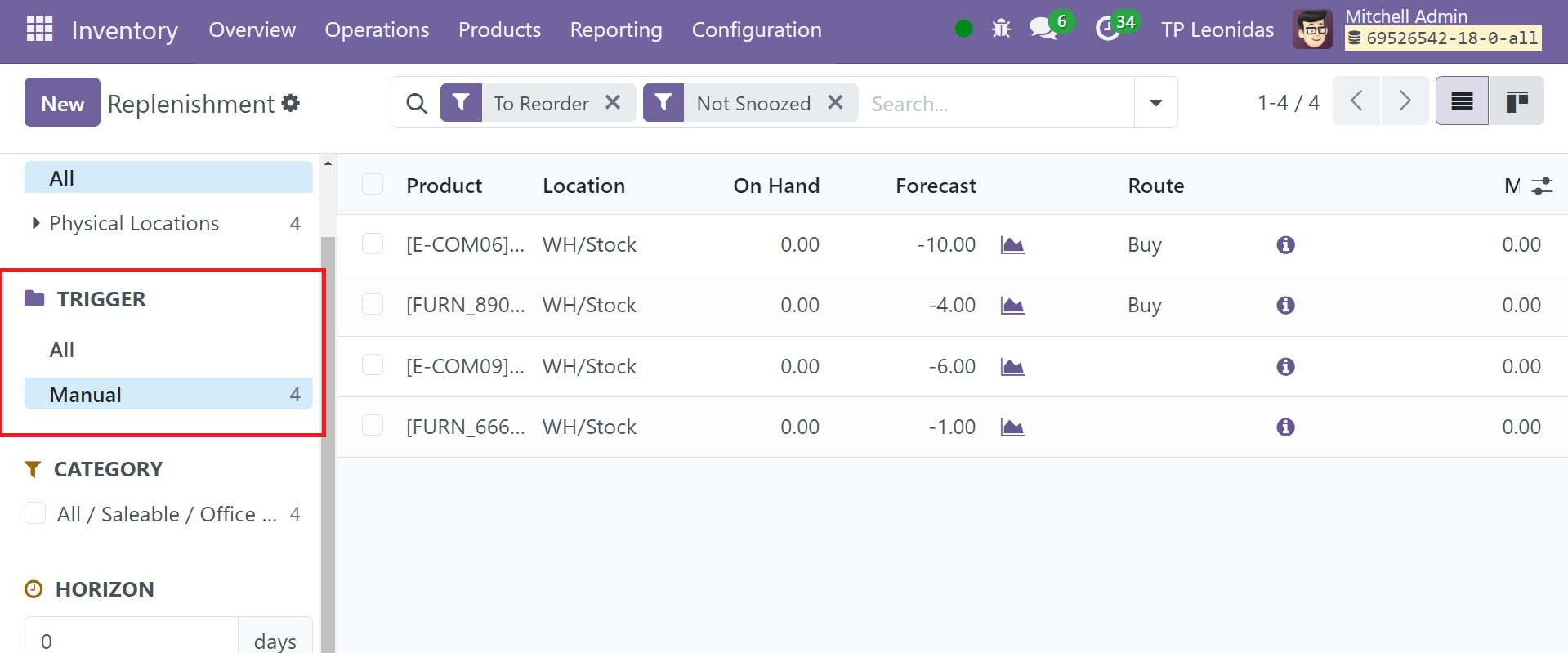Viewport: 1568px width, 653px height.
Task: Open forecast graph for FURN_890 row
Action: (x=1012, y=306)
